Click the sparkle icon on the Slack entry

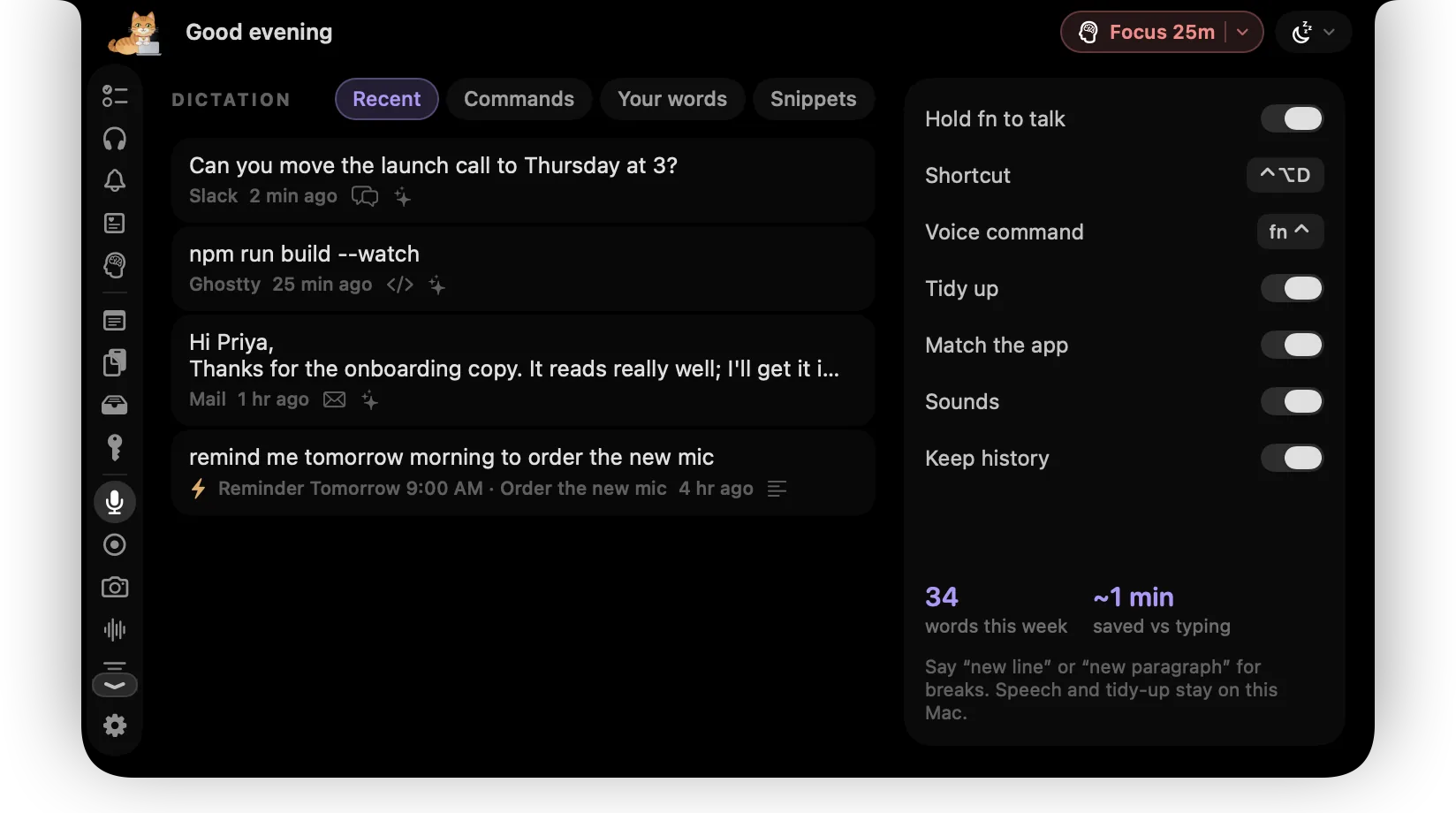(403, 197)
